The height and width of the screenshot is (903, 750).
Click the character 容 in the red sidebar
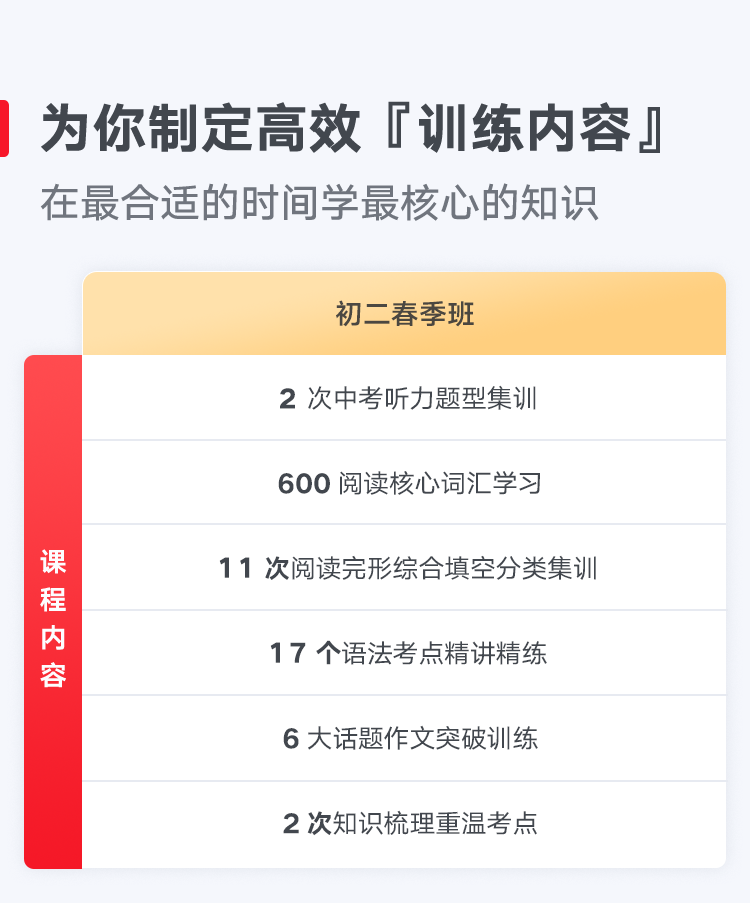pos(53,676)
